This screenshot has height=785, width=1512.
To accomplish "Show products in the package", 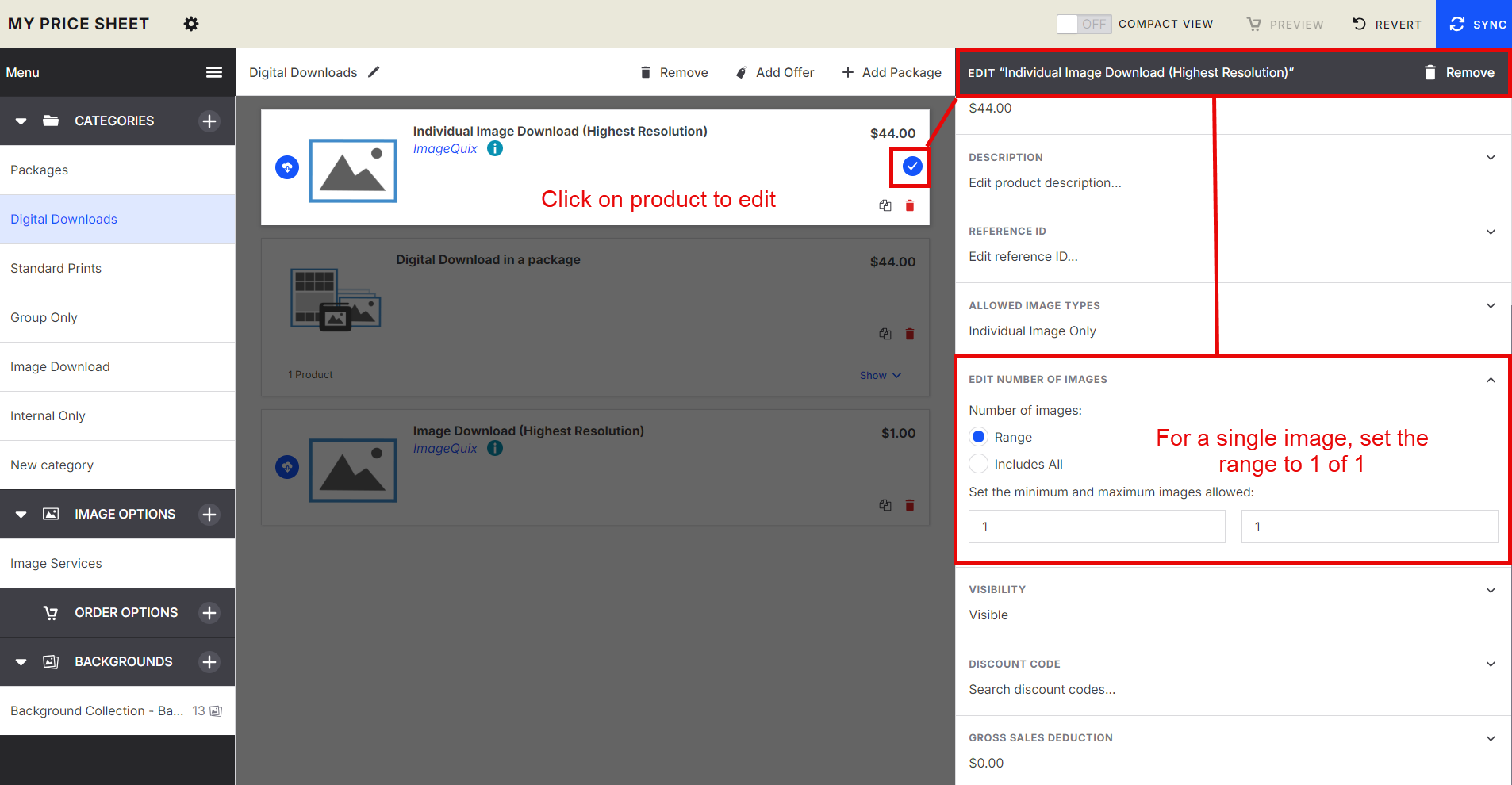I will pos(881,376).
